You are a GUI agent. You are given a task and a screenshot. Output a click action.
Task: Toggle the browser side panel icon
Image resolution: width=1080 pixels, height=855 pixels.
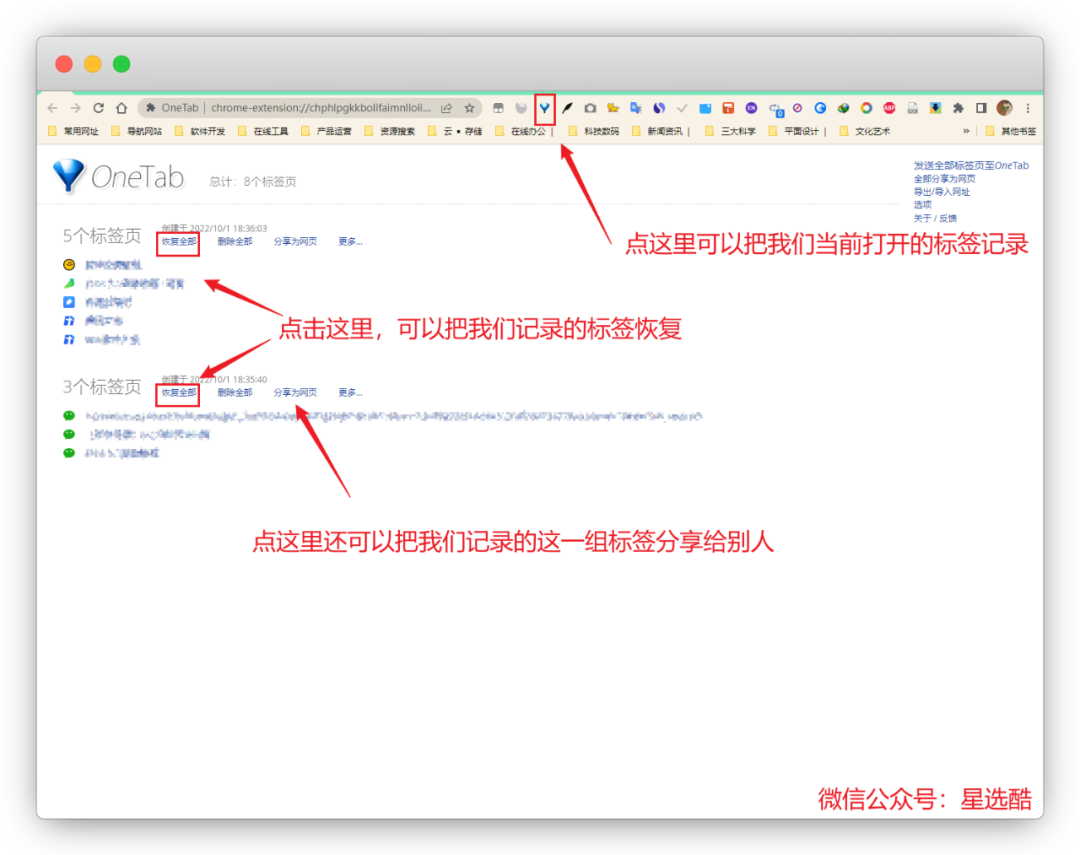point(982,108)
